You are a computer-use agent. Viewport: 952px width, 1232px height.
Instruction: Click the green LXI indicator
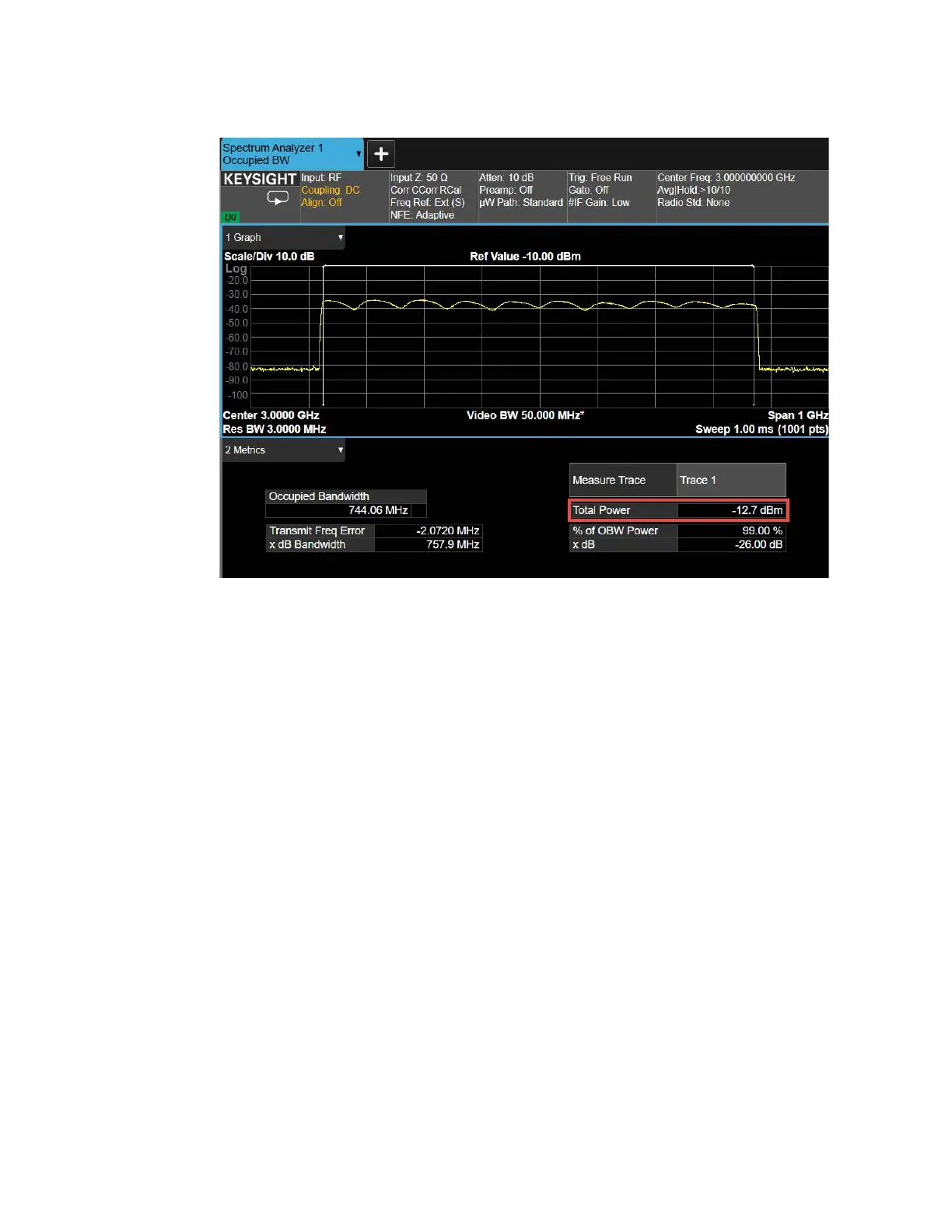230,217
